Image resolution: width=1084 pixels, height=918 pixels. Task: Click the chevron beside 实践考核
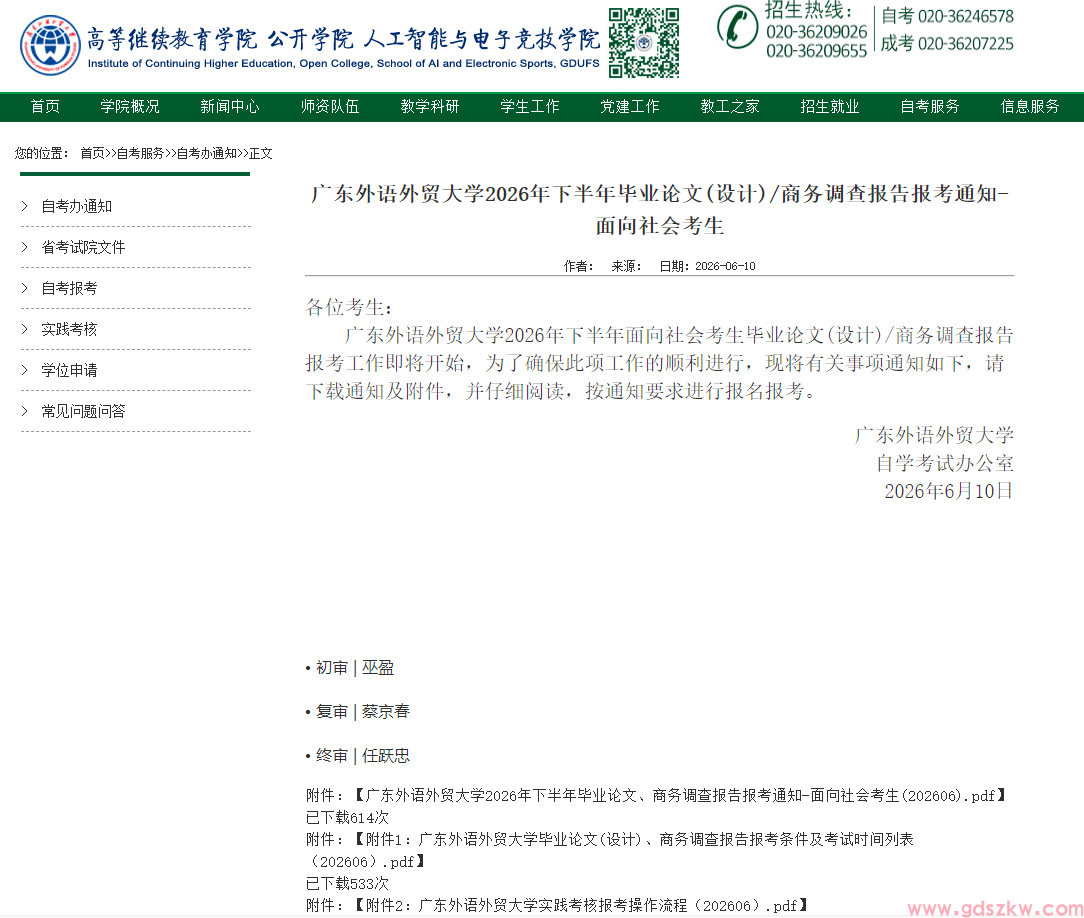[25, 329]
